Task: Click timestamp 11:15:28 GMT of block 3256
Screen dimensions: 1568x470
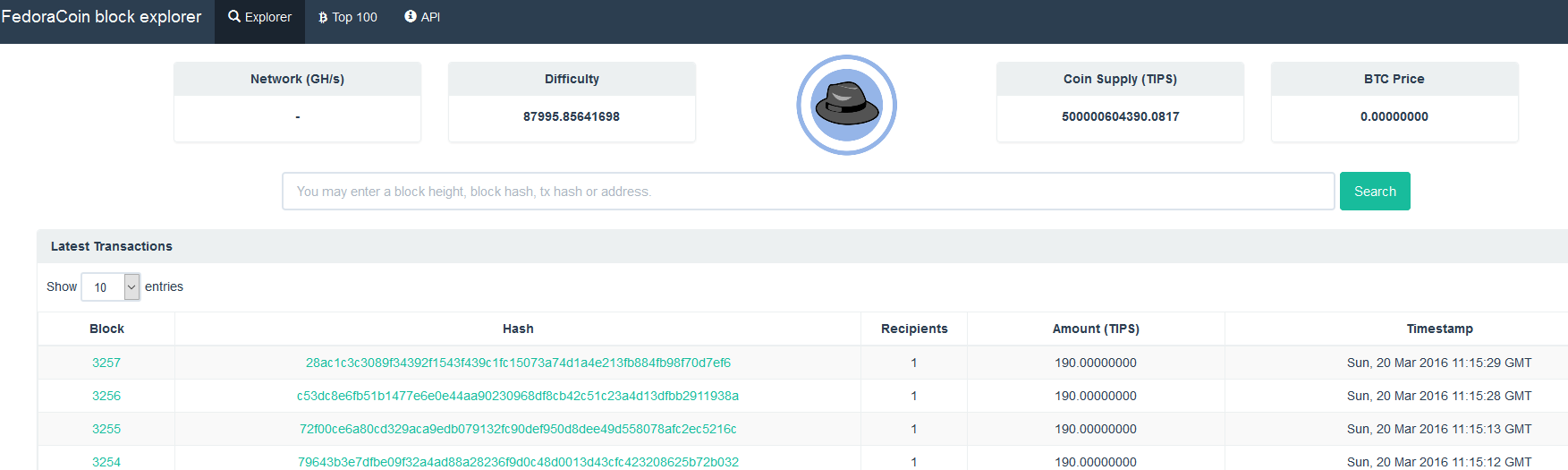Action: coord(1439,396)
